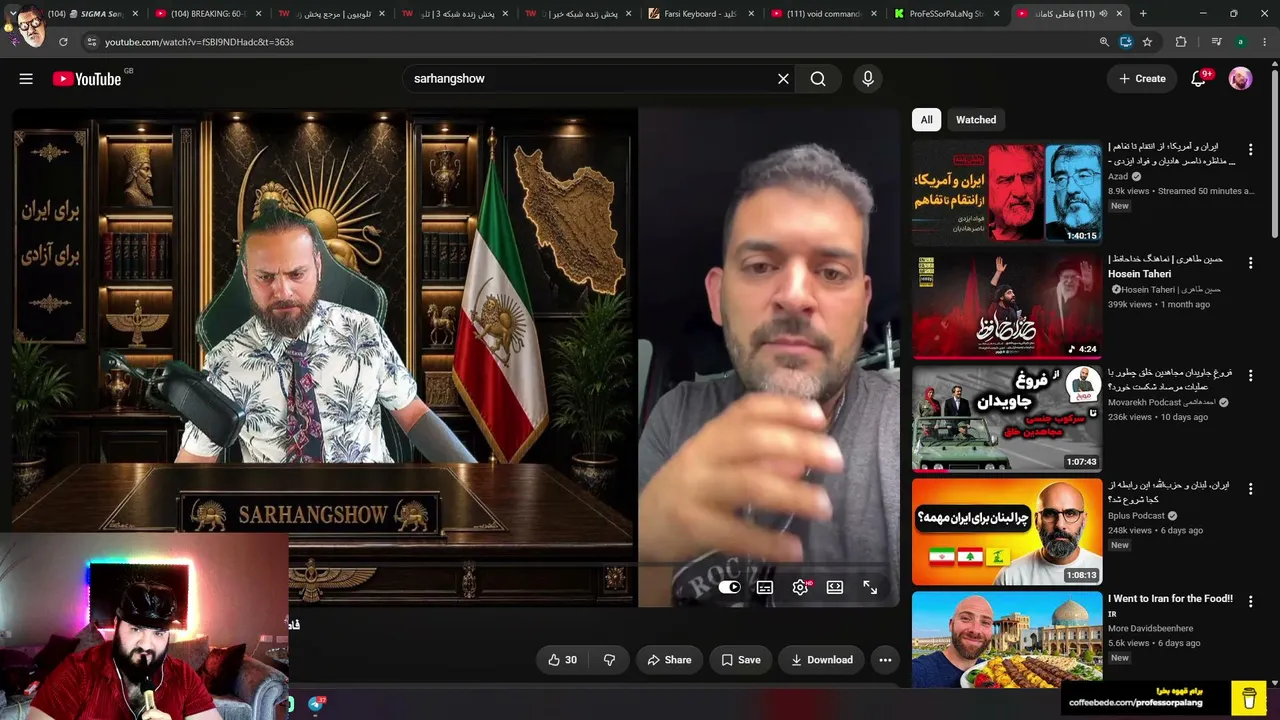Open 'I Went to Iran for the Food!!' title
Image resolution: width=1280 pixels, height=720 pixels.
pos(1170,599)
